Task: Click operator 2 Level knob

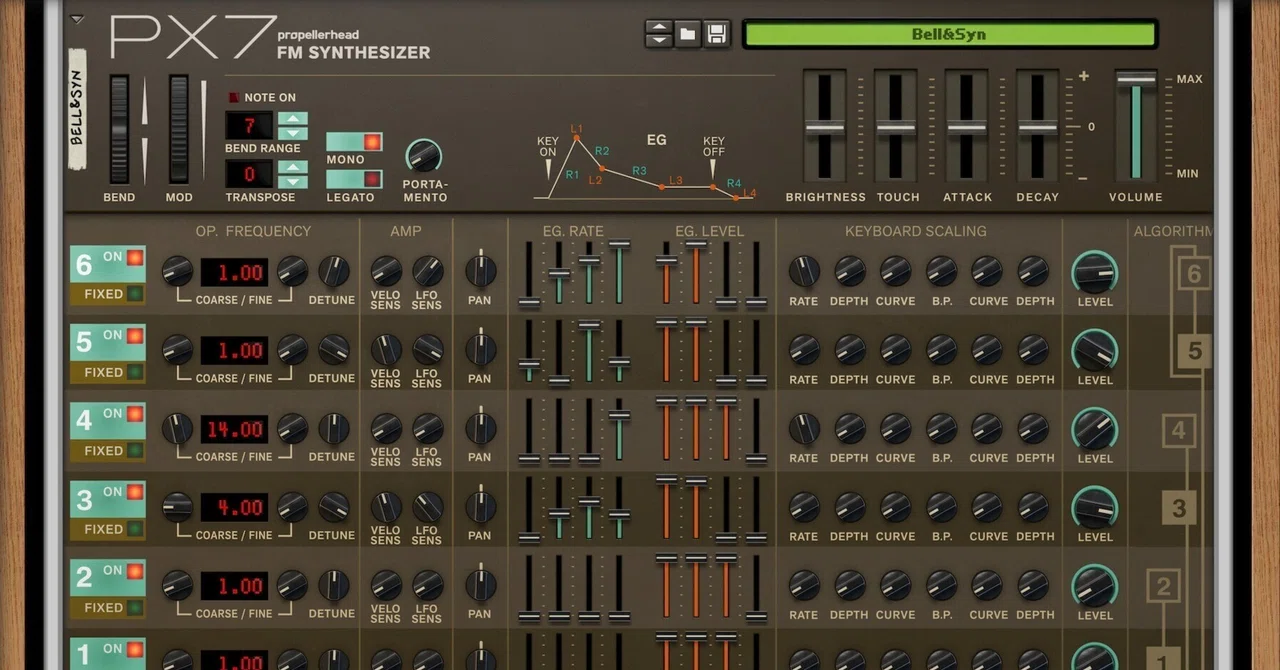Action: click(x=1095, y=585)
